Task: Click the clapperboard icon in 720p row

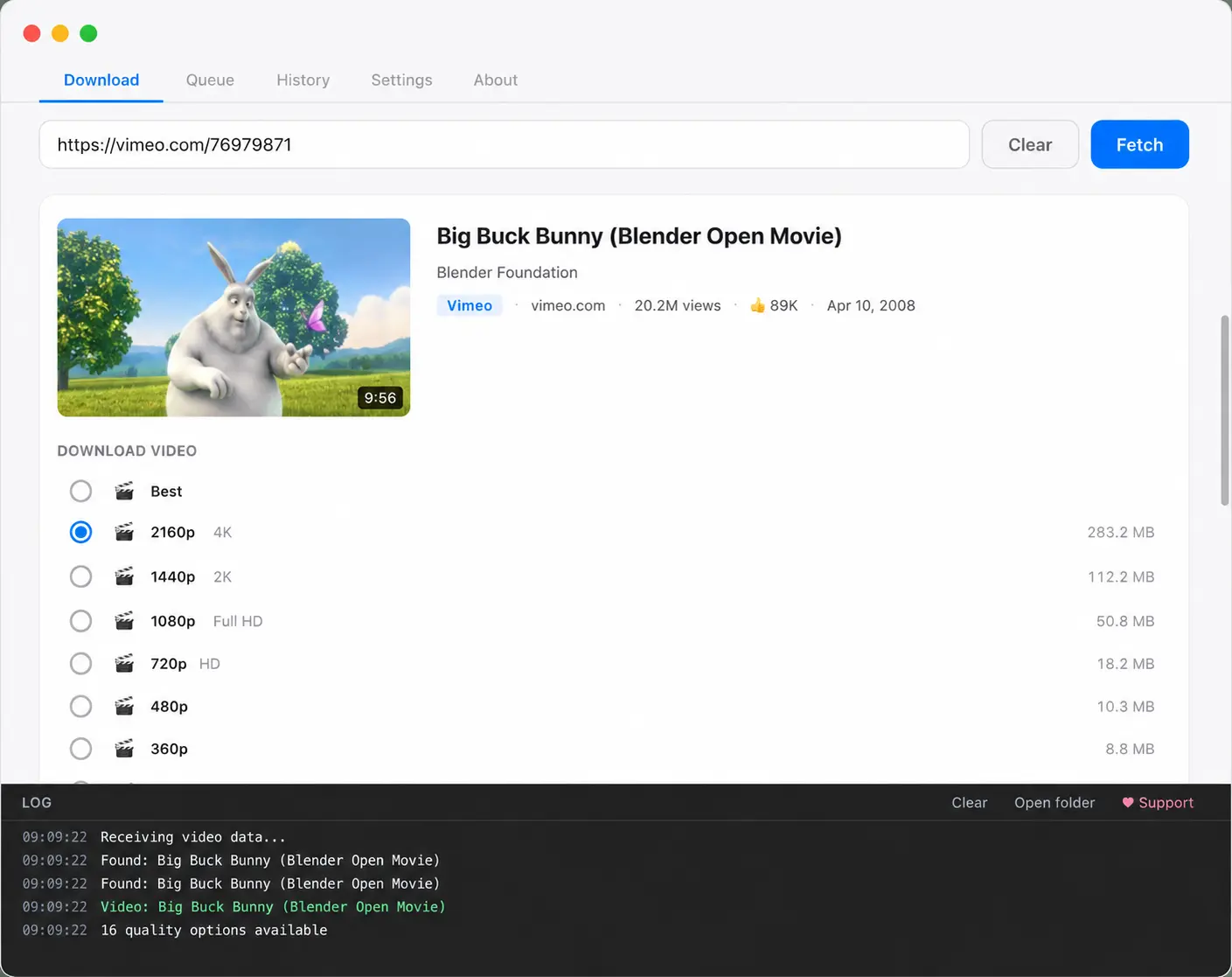Action: click(124, 664)
